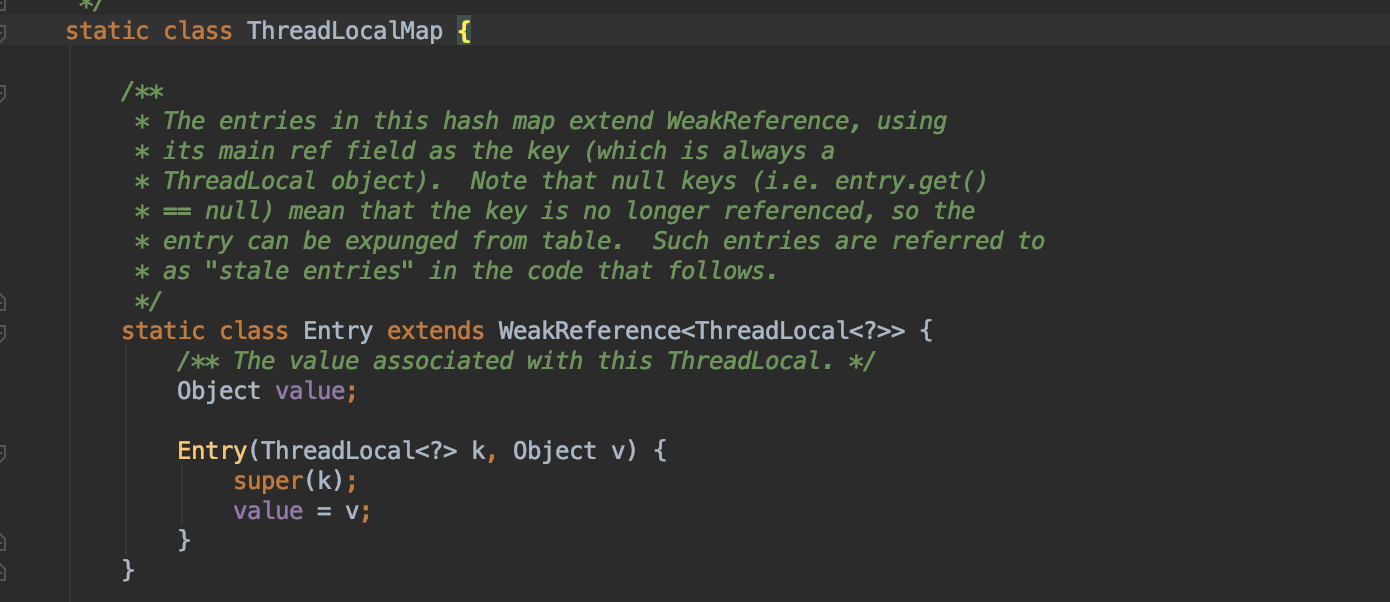This screenshot has height=602, width=1390.
Task: Click the ThreadLocalMap class name
Action: click(344, 31)
